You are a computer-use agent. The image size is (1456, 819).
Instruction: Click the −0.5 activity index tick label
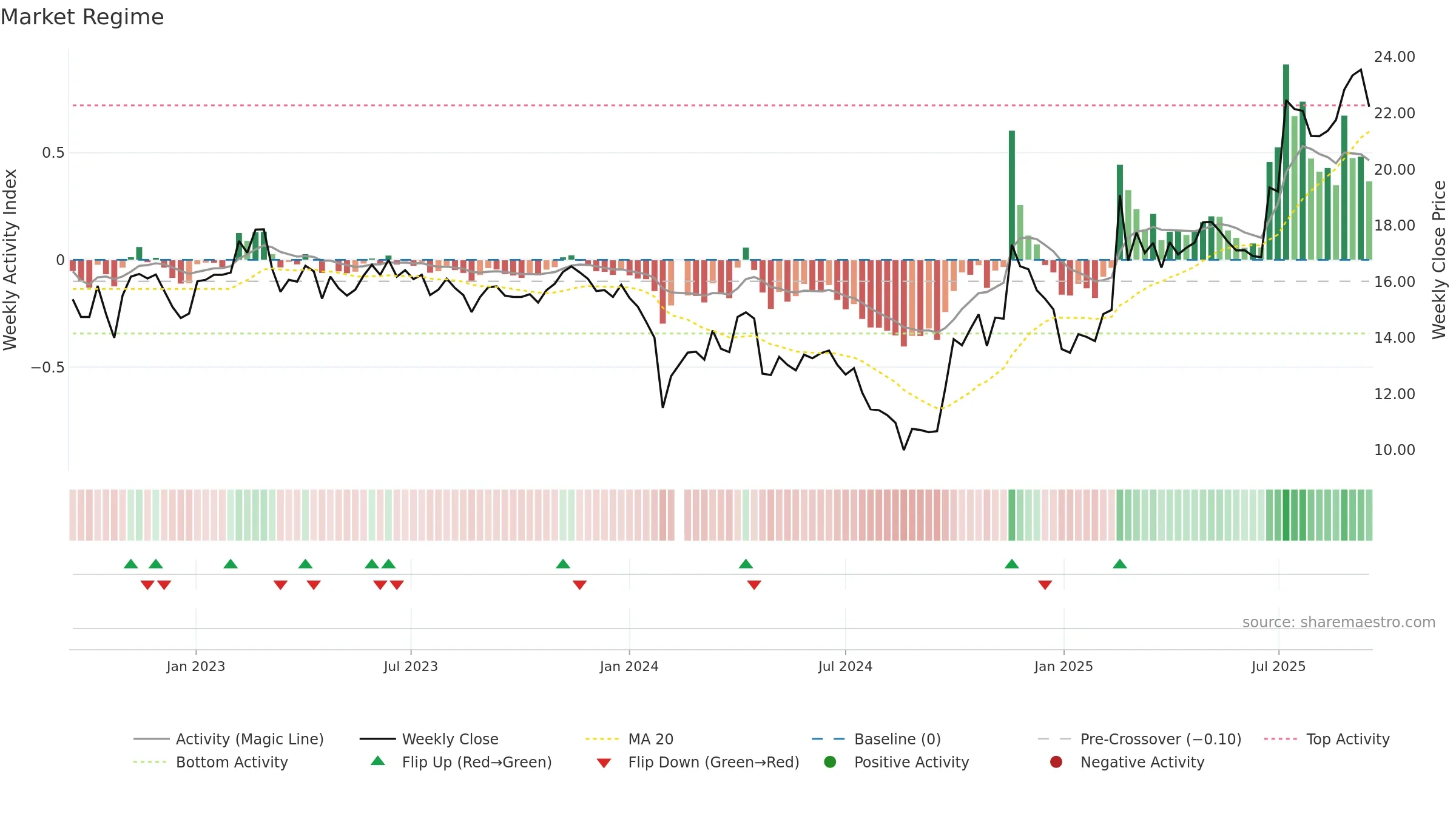[x=48, y=368]
